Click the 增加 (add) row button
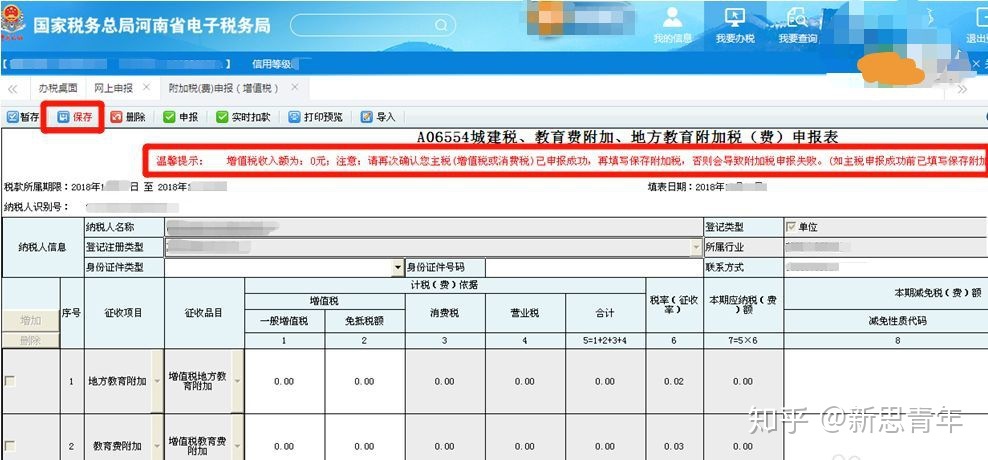Image resolution: width=988 pixels, height=460 pixels. pos(30,321)
